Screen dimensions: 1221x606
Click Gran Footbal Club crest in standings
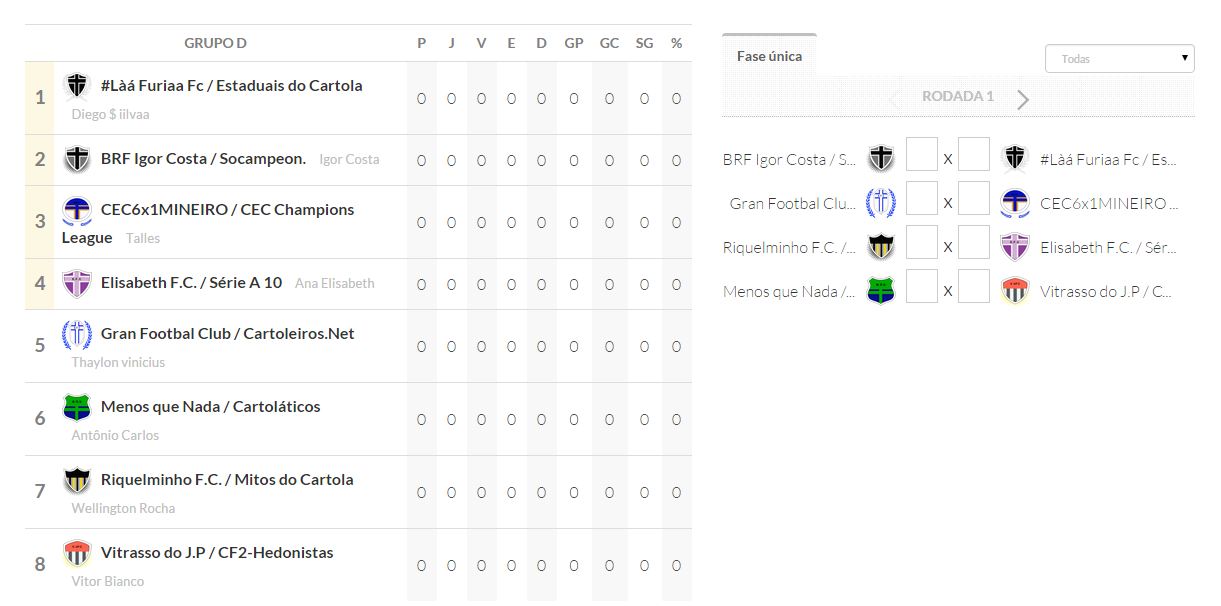click(77, 334)
